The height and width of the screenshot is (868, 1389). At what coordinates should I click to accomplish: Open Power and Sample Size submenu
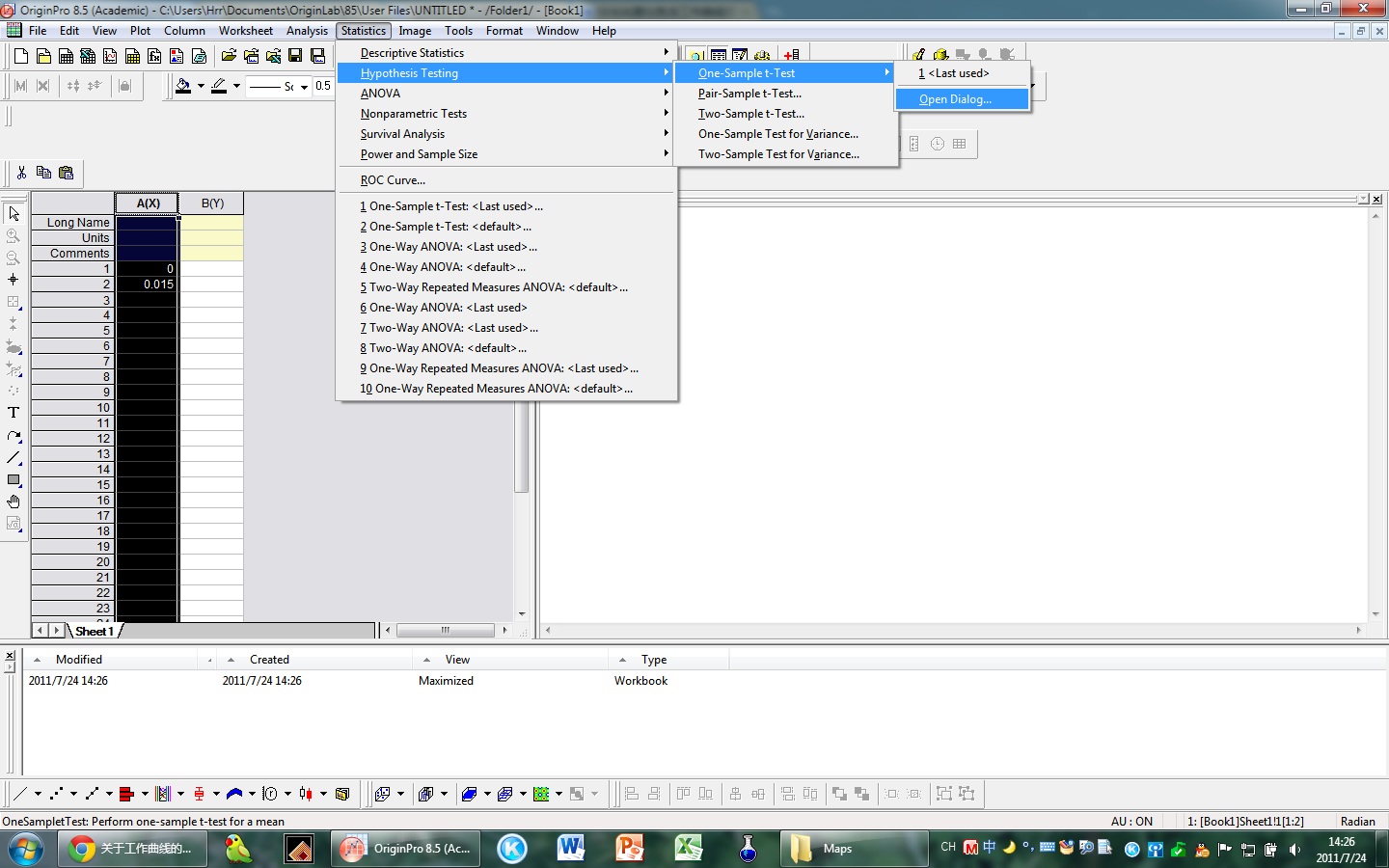click(x=506, y=154)
